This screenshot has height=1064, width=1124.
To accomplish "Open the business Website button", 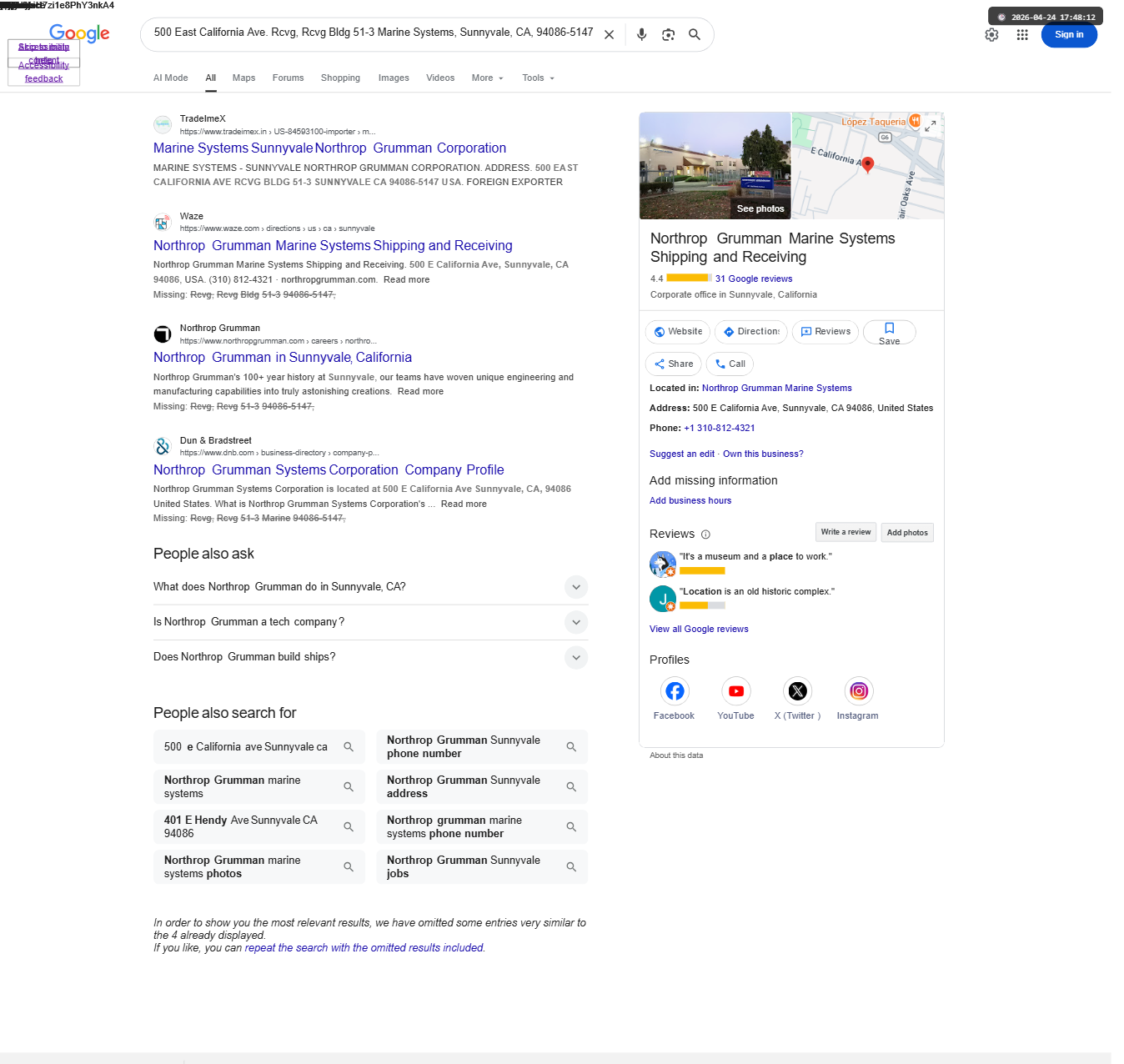I will 678,332.
